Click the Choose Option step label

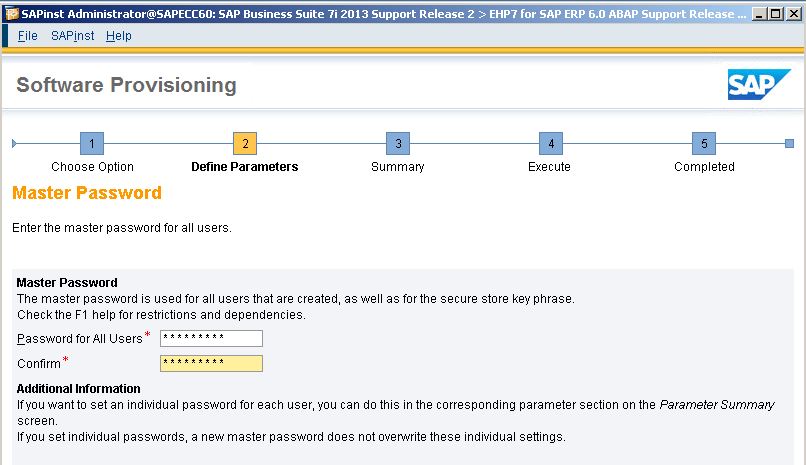[93, 166]
